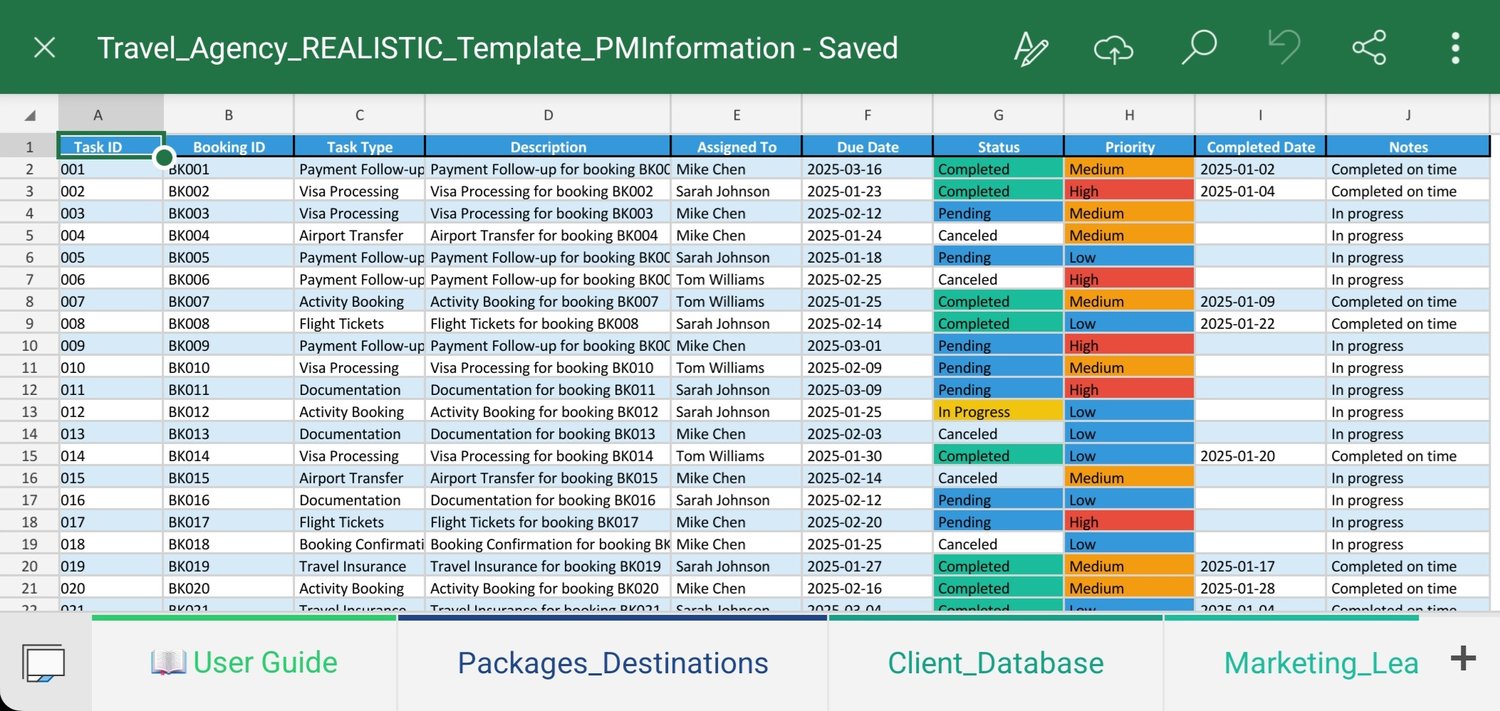Add a new sheet with plus icon
This screenshot has width=1500, height=711.
click(1463, 658)
